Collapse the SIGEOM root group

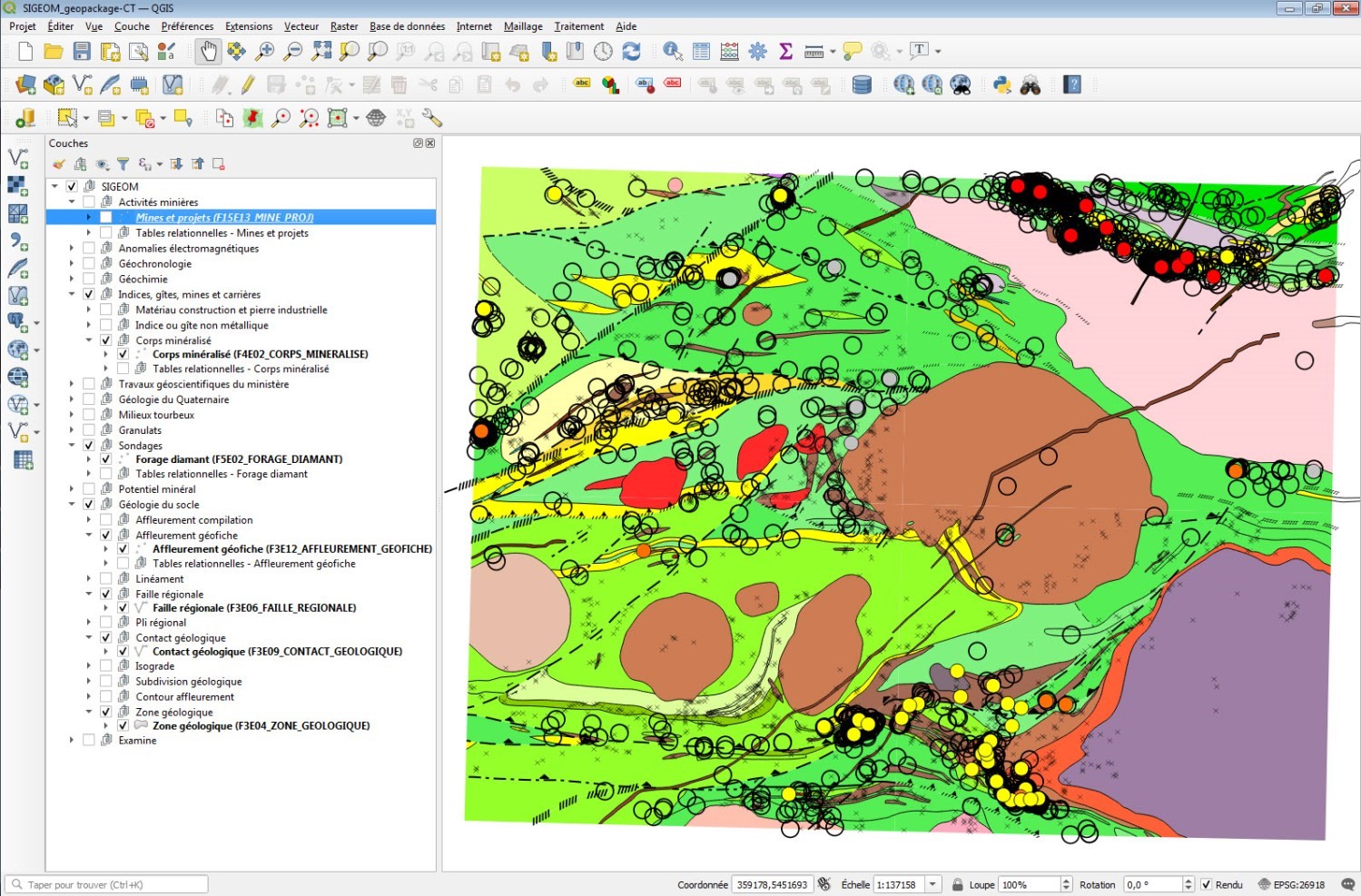tap(54, 186)
